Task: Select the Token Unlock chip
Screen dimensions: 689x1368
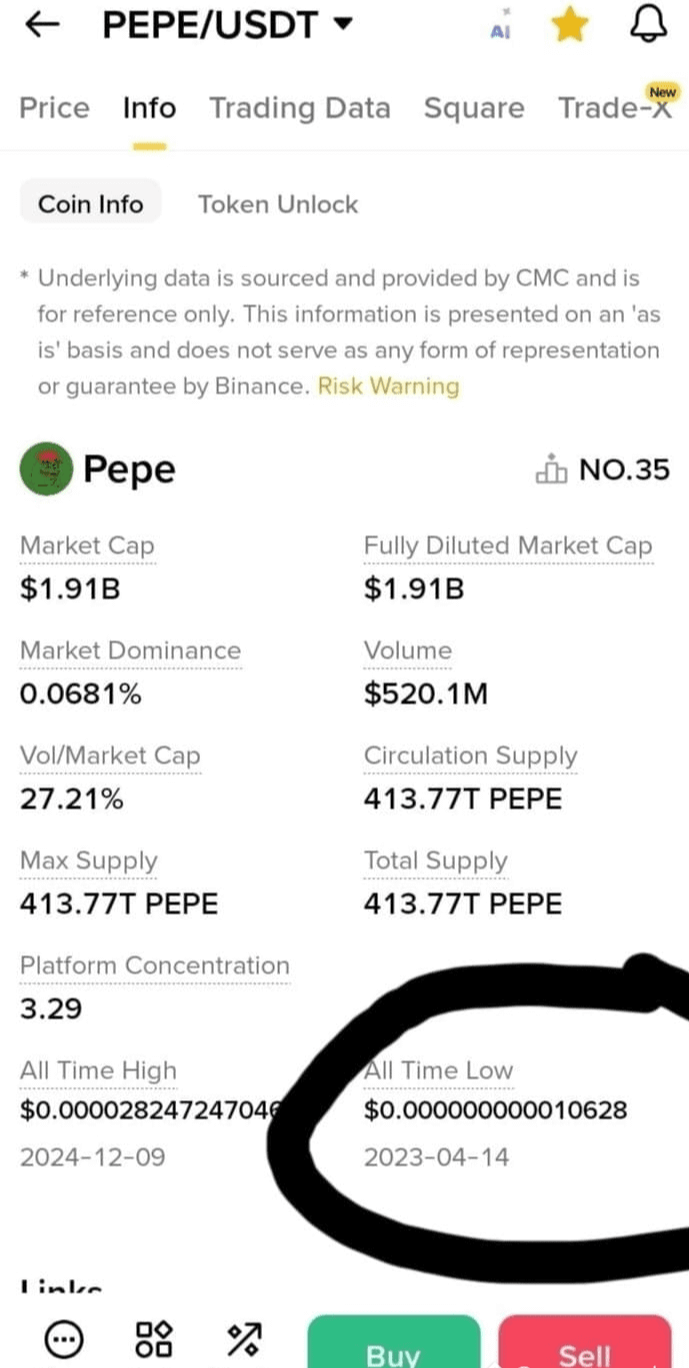Action: (278, 204)
